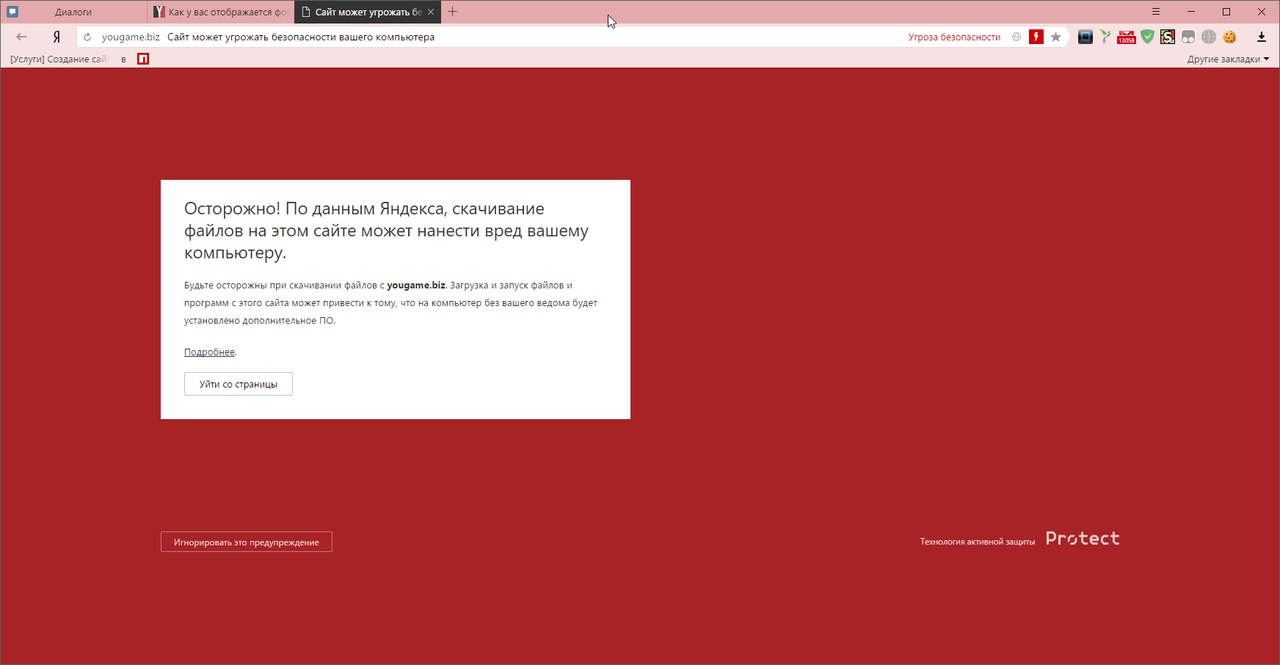The image size is (1280, 665).
Task: Click the bold yougame.biz text in warning
Action: tap(416, 285)
